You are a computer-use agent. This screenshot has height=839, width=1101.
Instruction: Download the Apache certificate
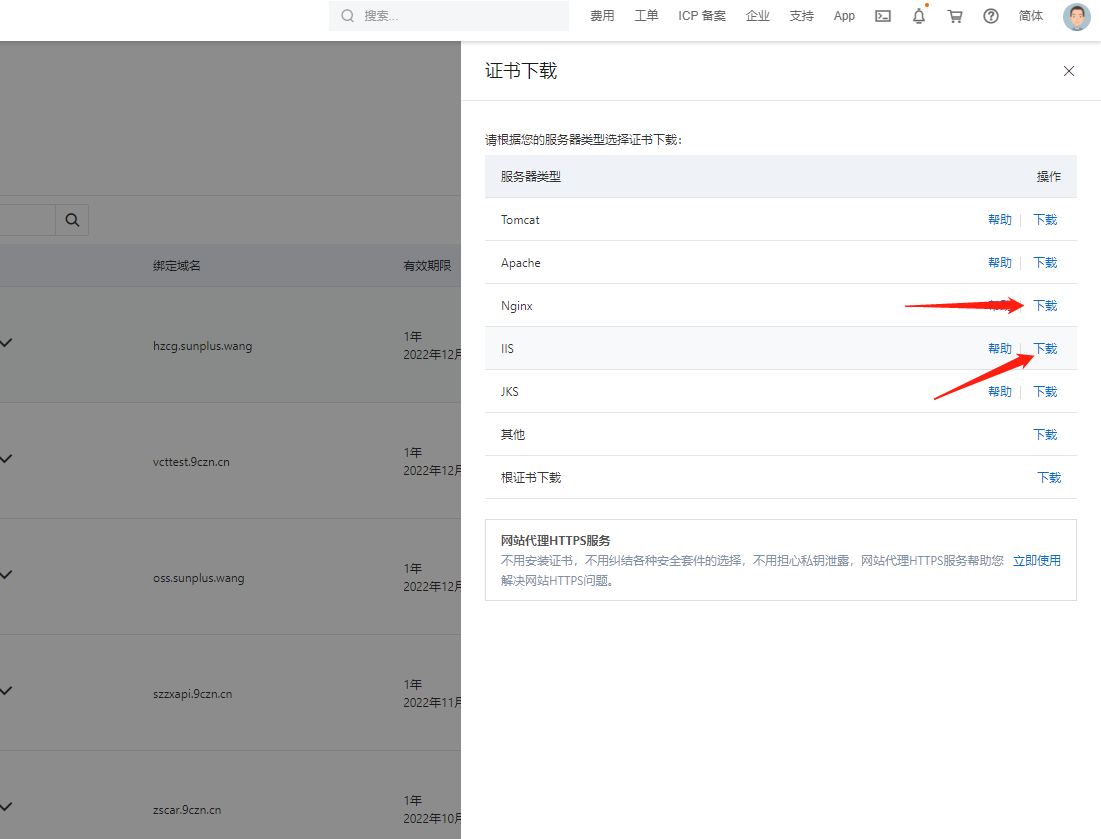tap(1045, 263)
